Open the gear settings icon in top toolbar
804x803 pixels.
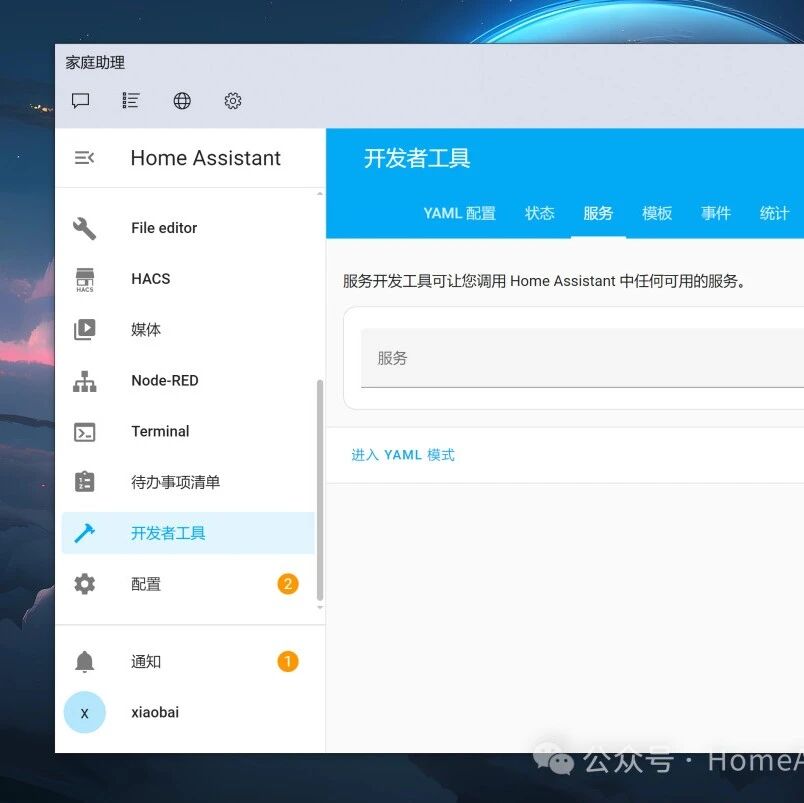tap(233, 101)
